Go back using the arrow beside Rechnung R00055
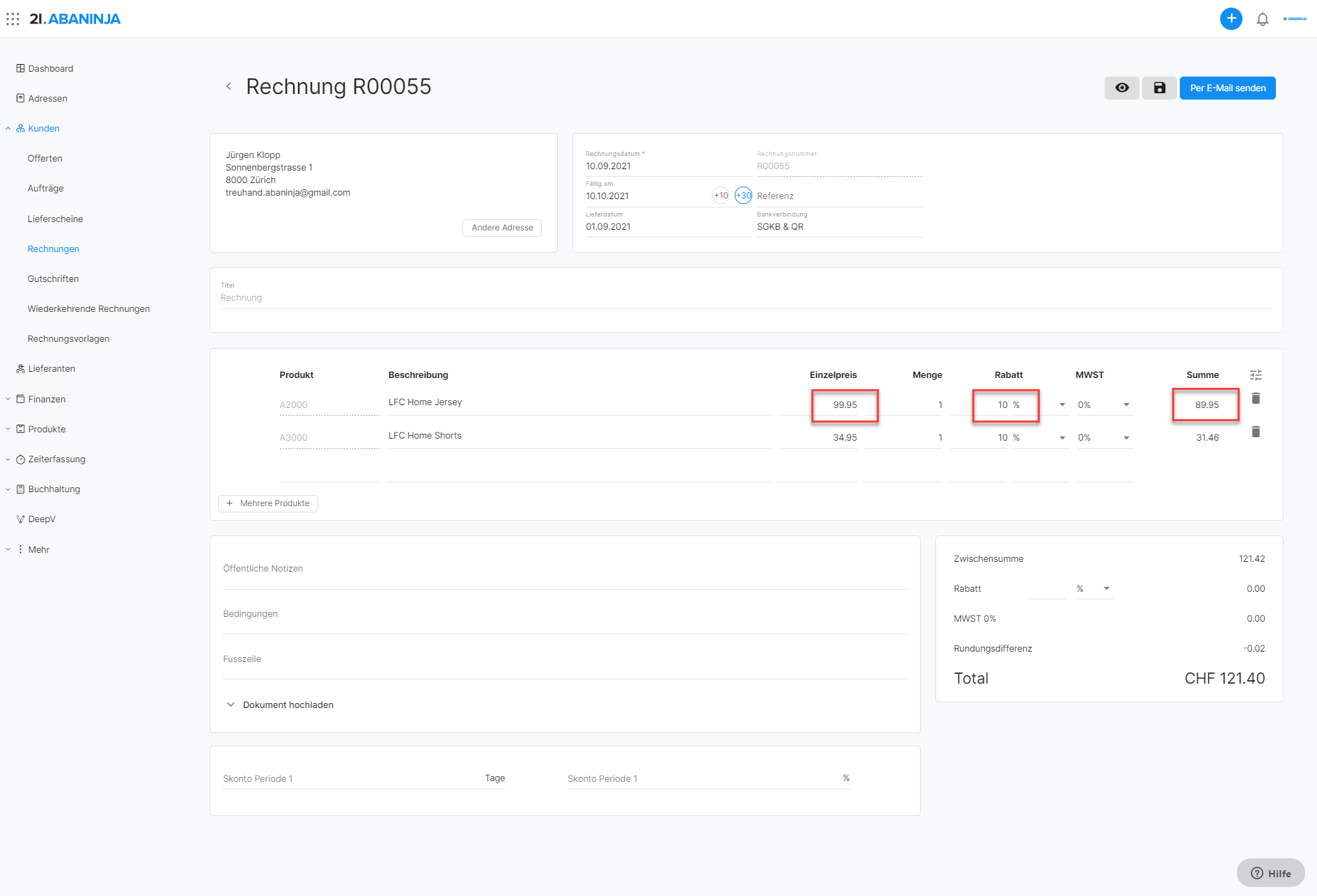 pyautogui.click(x=228, y=86)
